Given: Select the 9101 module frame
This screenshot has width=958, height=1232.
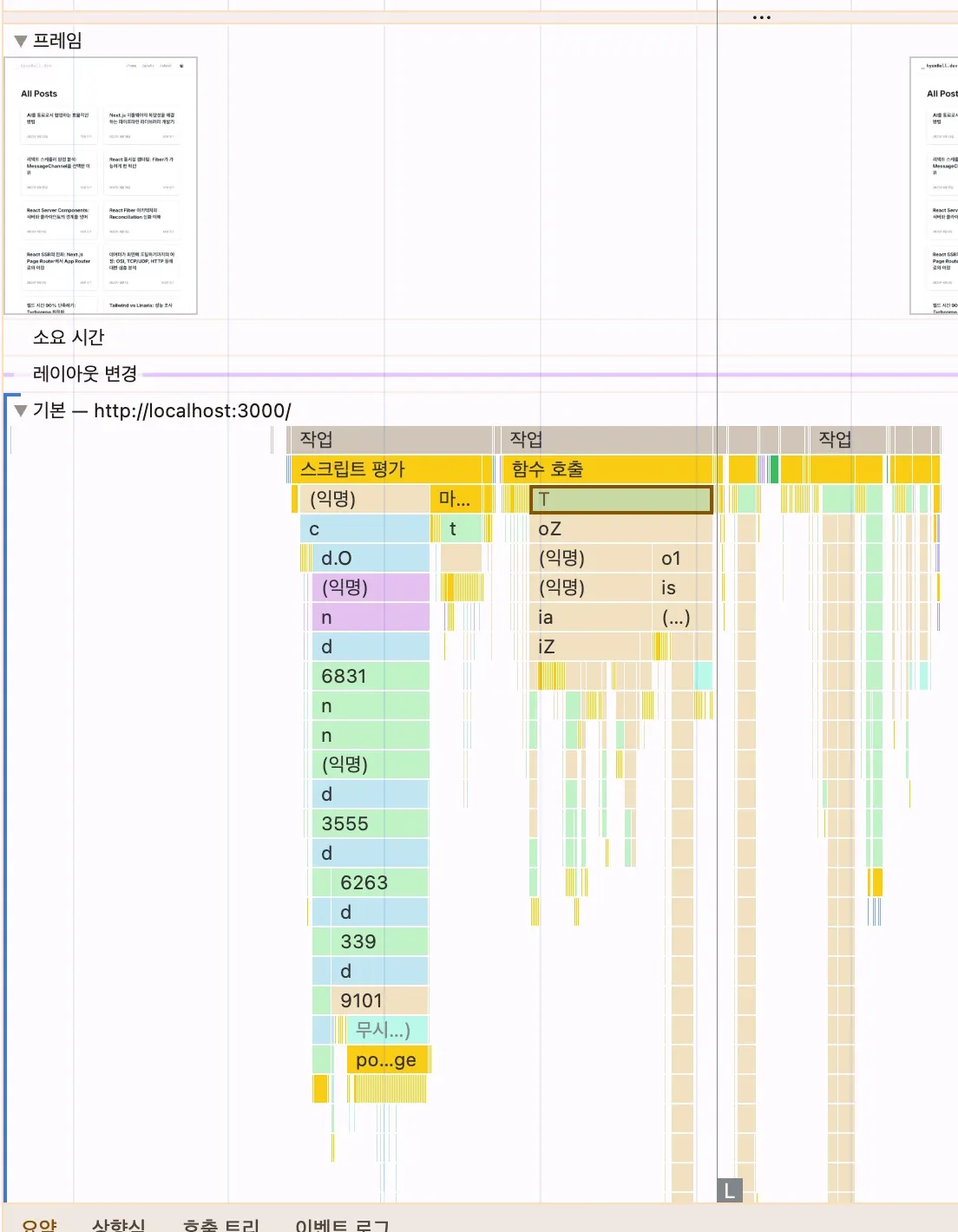Looking at the screenshot, I should coord(380,1000).
